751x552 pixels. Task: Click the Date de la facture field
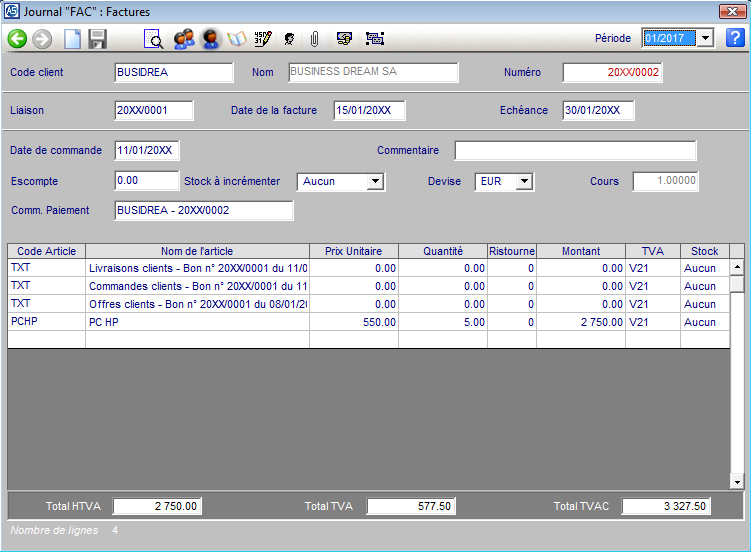(367, 110)
